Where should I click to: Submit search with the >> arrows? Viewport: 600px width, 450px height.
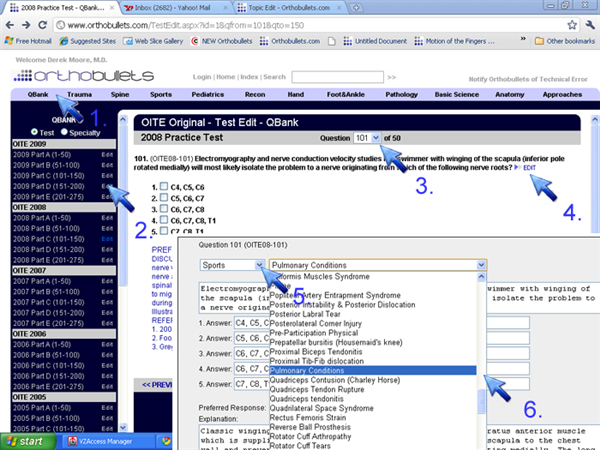pos(391,77)
